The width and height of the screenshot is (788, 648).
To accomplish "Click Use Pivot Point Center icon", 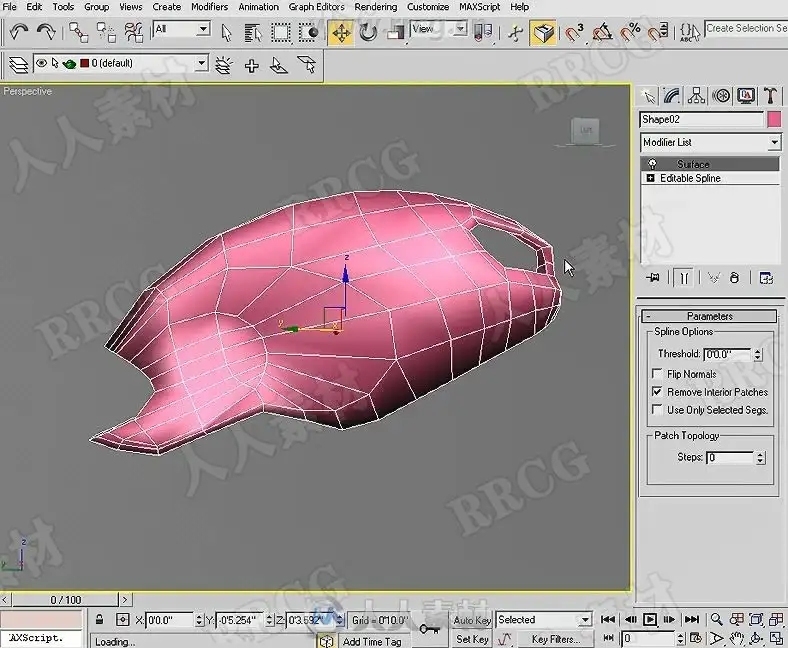I will point(482,33).
